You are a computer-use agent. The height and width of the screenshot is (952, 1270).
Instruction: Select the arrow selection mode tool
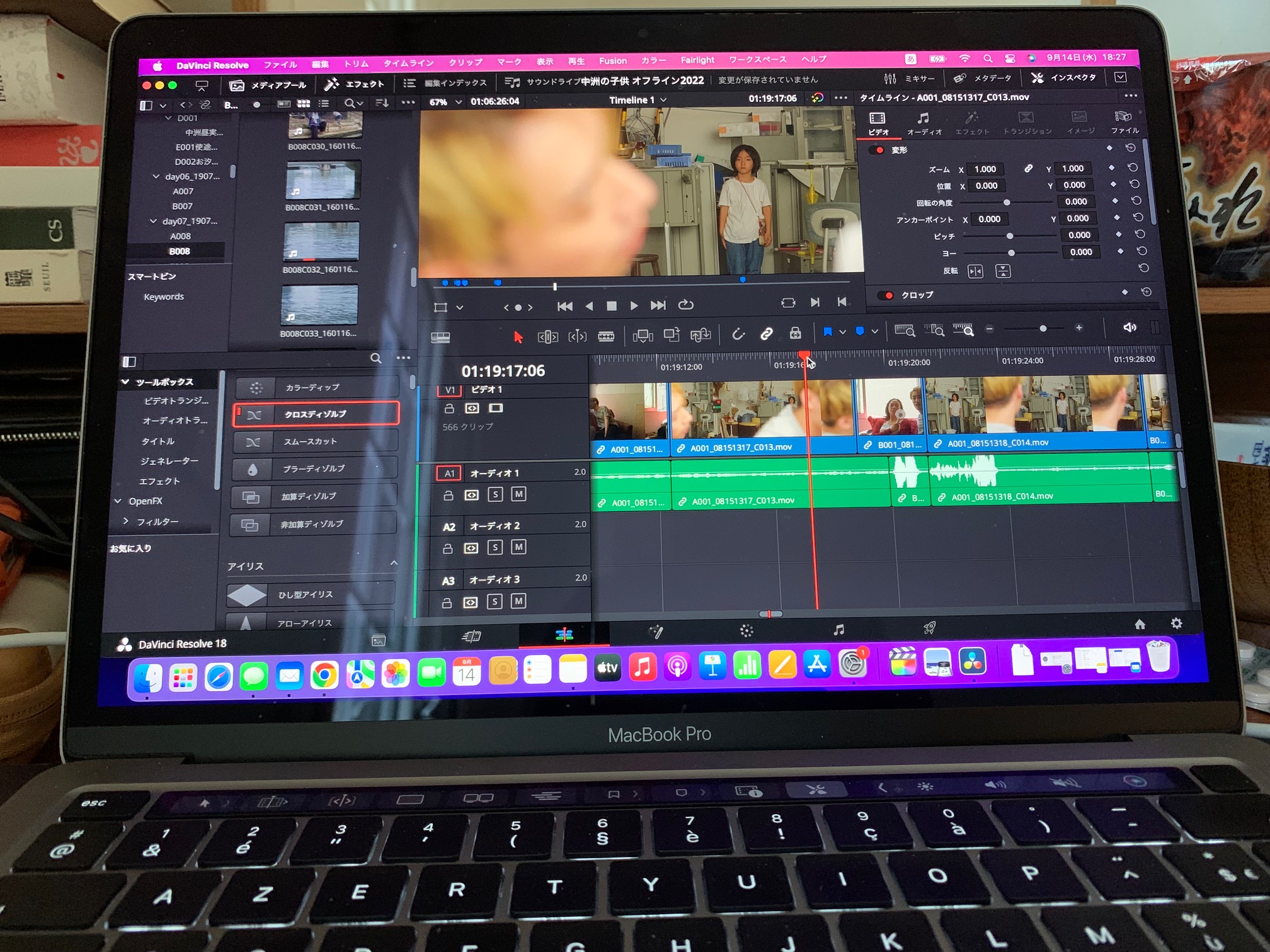click(518, 337)
